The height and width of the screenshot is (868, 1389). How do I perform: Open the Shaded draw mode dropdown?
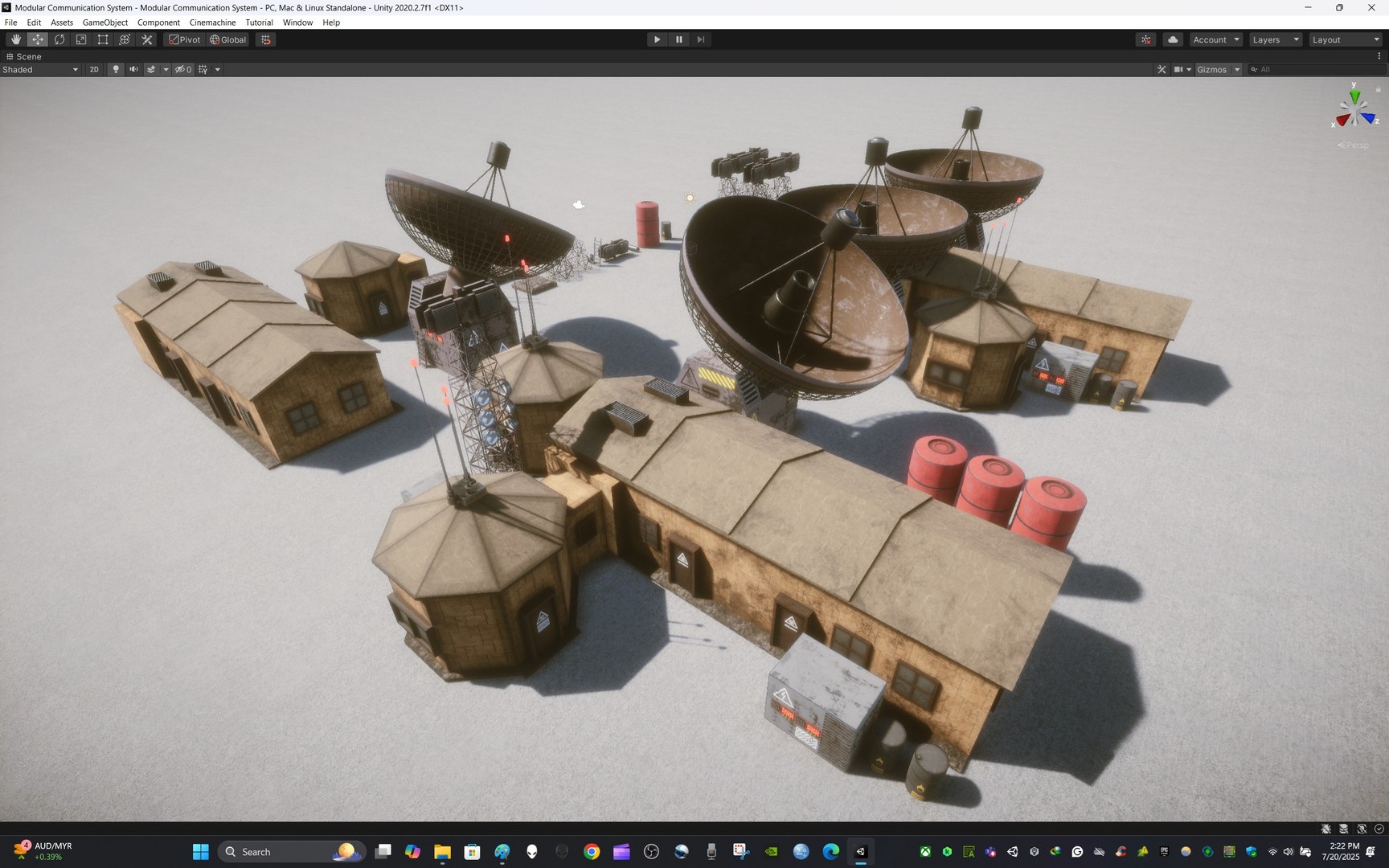point(40,70)
